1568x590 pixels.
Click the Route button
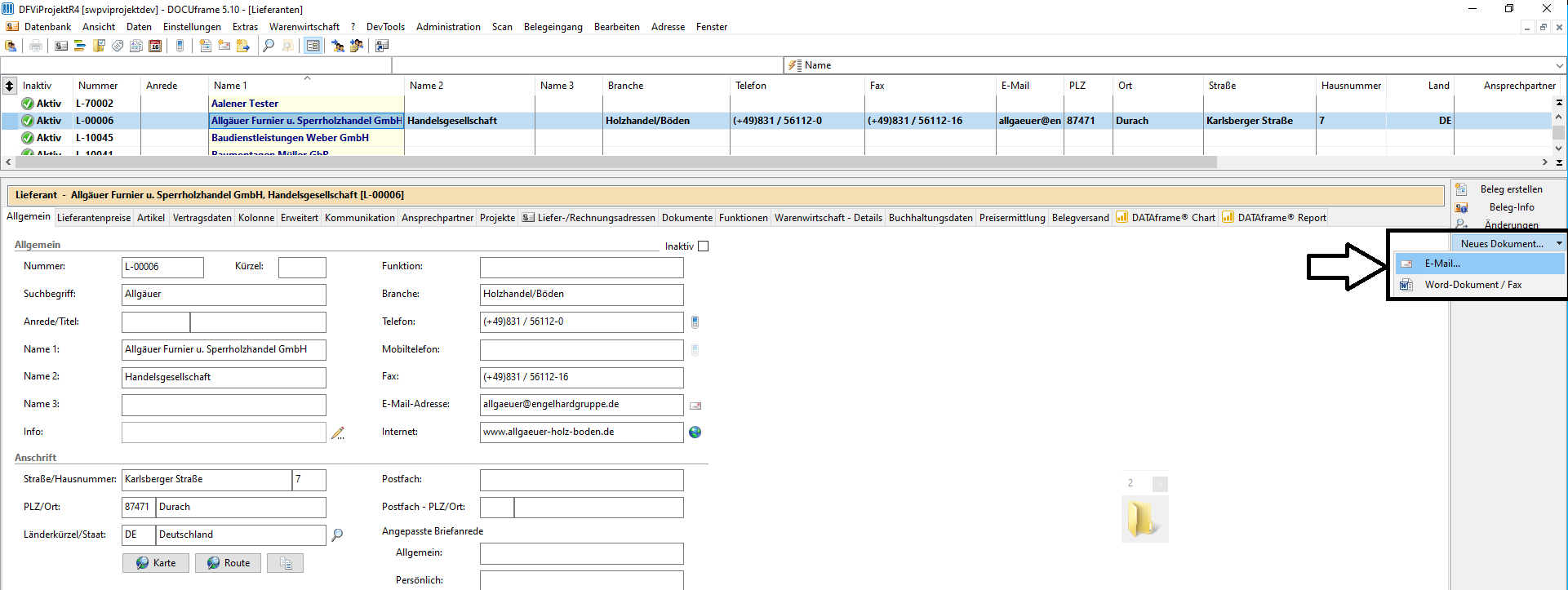(229, 563)
